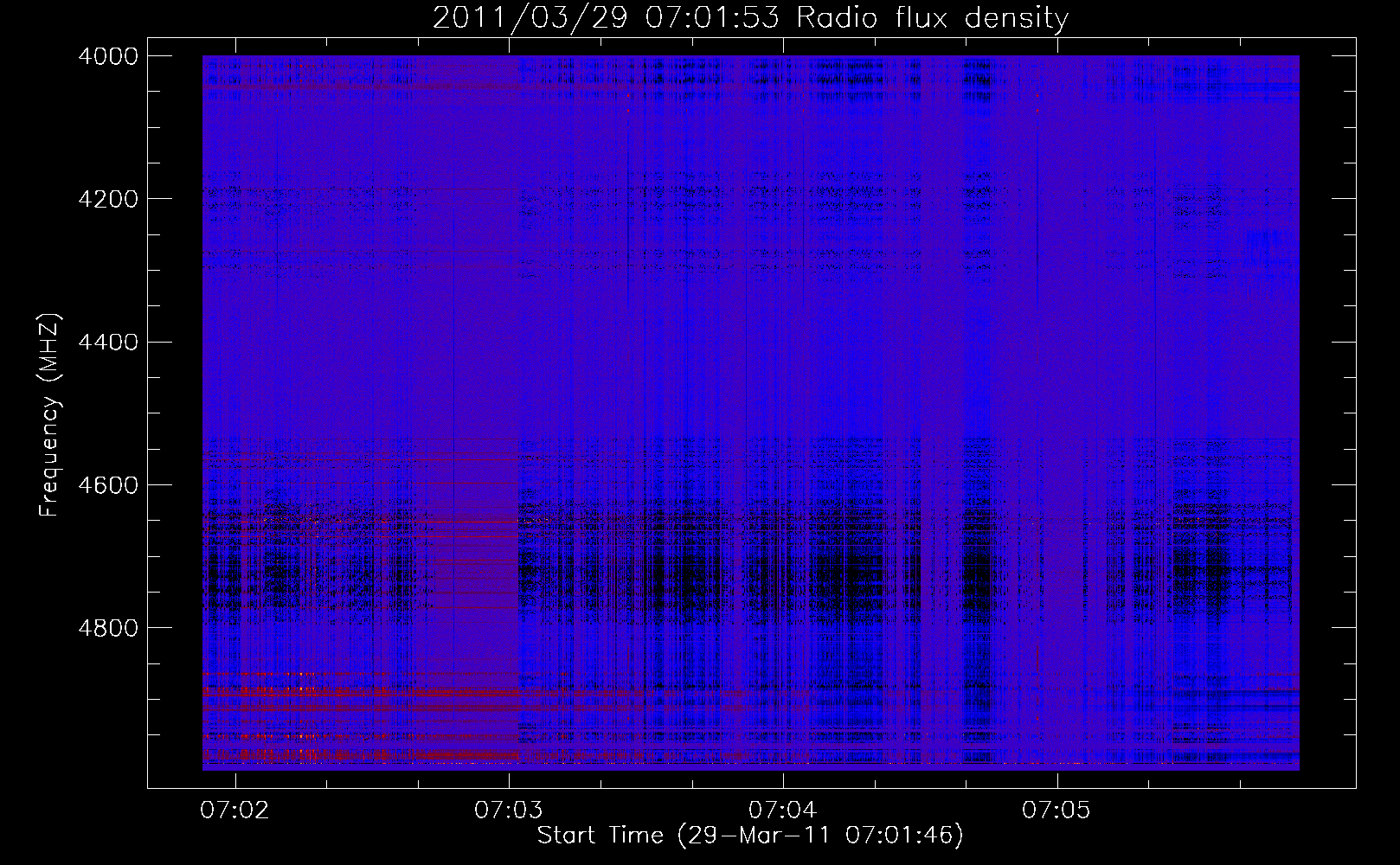Click the "Start Time (29-Mar-11 07:01:46)" axis title

750,836
